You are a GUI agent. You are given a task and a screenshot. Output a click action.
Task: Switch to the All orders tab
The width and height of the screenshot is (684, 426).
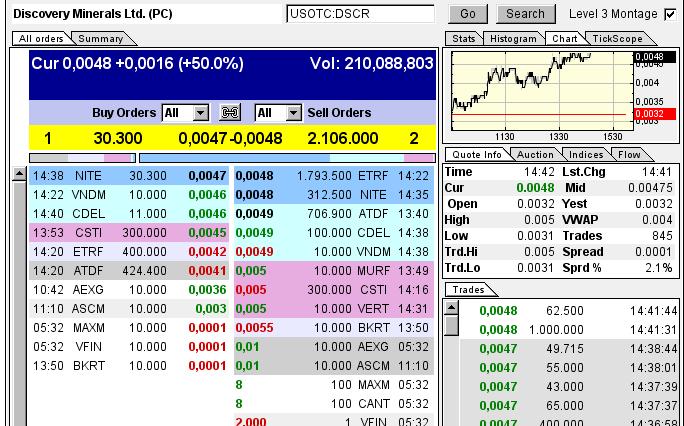coord(41,38)
